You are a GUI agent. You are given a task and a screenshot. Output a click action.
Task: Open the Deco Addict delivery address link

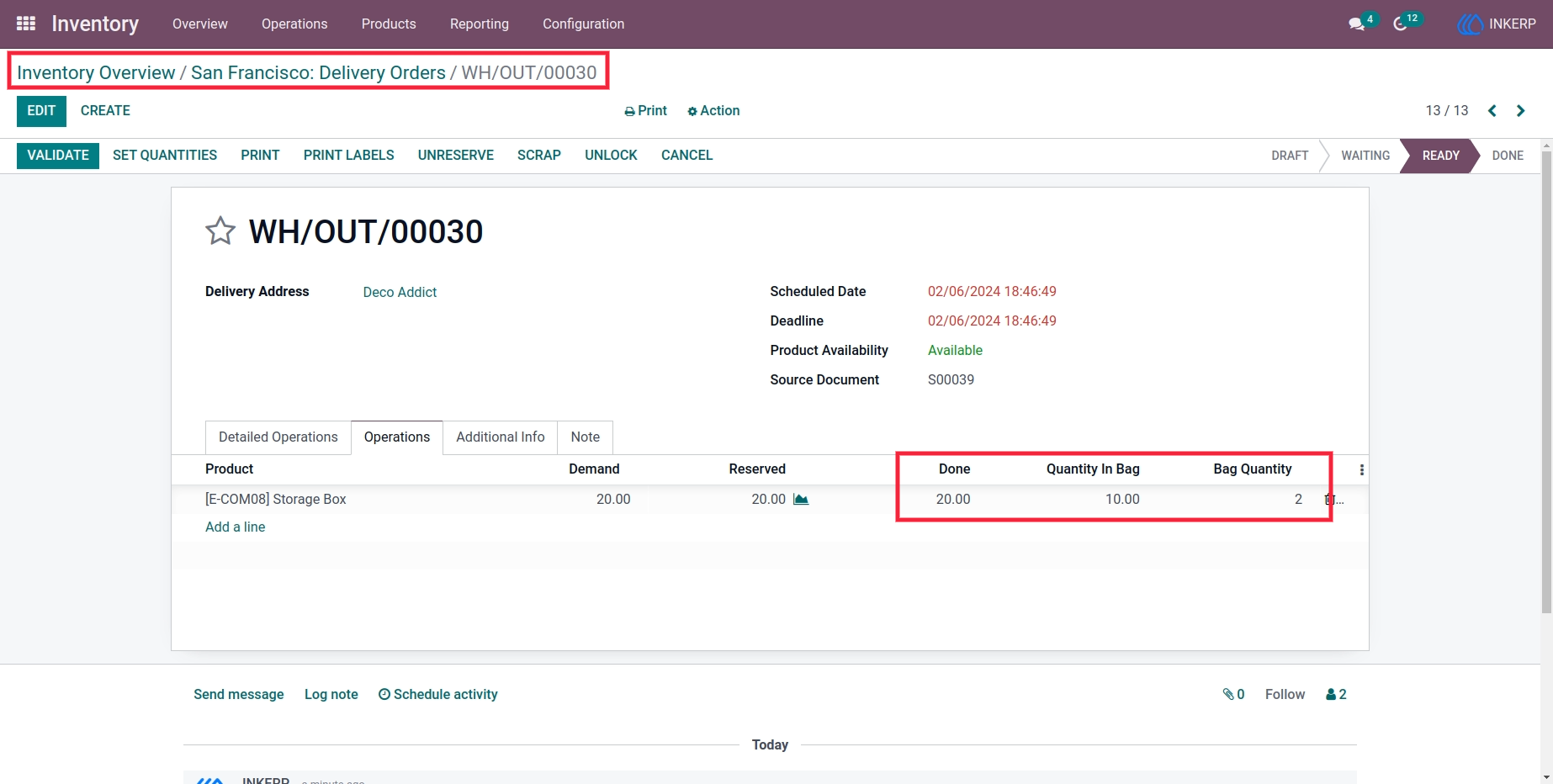pos(400,292)
